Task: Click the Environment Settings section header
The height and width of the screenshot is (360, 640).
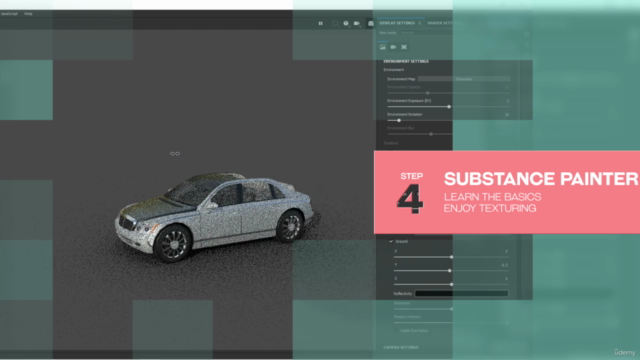Action: (x=406, y=61)
